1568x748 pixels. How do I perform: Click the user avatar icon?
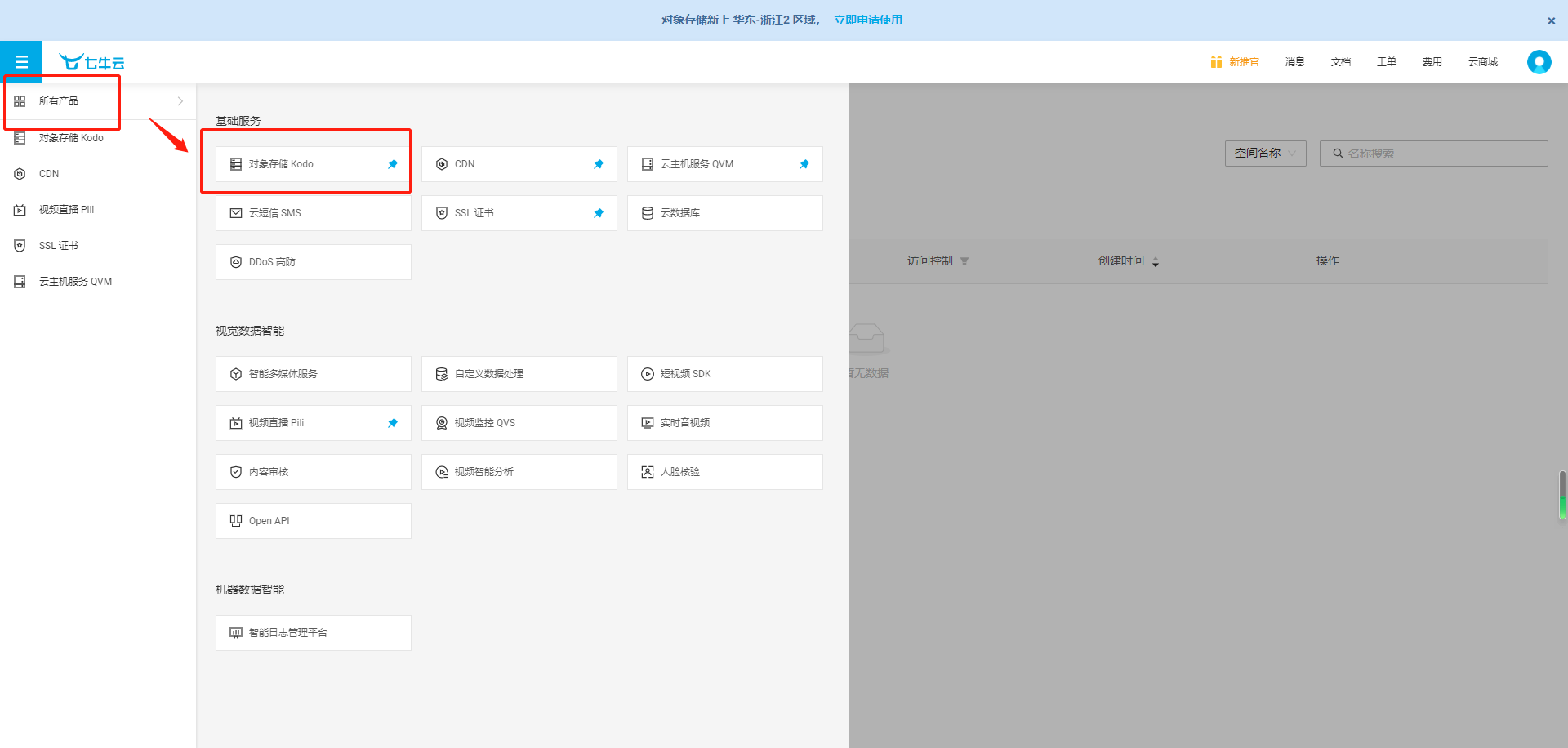(x=1539, y=62)
